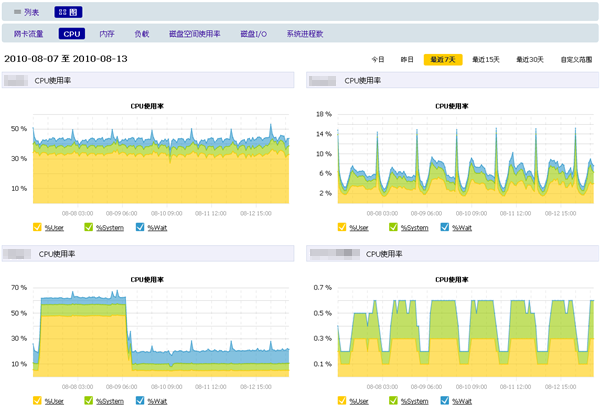Click the %System link in bottom-left legend
This screenshot has height=414, width=600.
point(110,401)
